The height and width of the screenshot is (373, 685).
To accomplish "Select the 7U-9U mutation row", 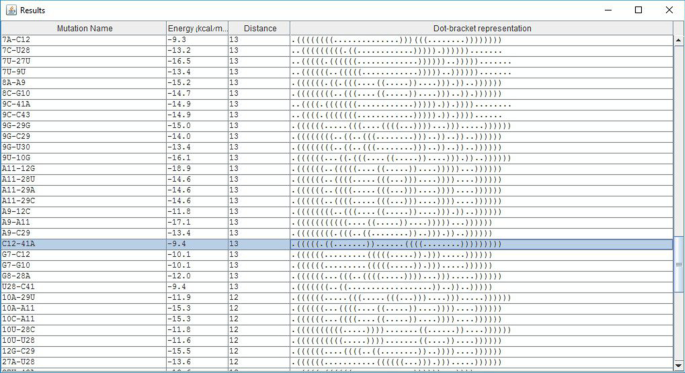I will point(337,72).
